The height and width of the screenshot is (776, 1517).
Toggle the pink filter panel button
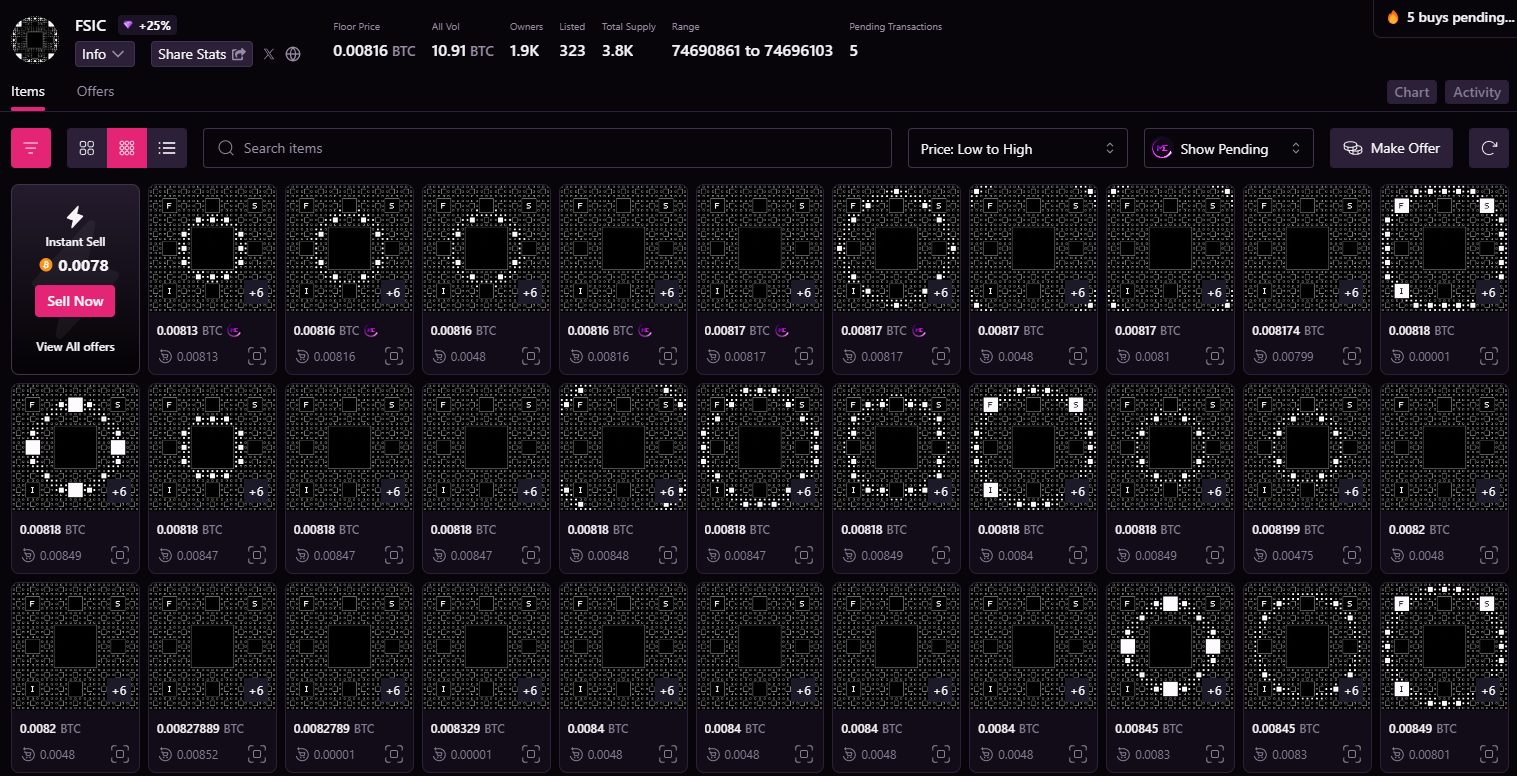(x=31, y=148)
